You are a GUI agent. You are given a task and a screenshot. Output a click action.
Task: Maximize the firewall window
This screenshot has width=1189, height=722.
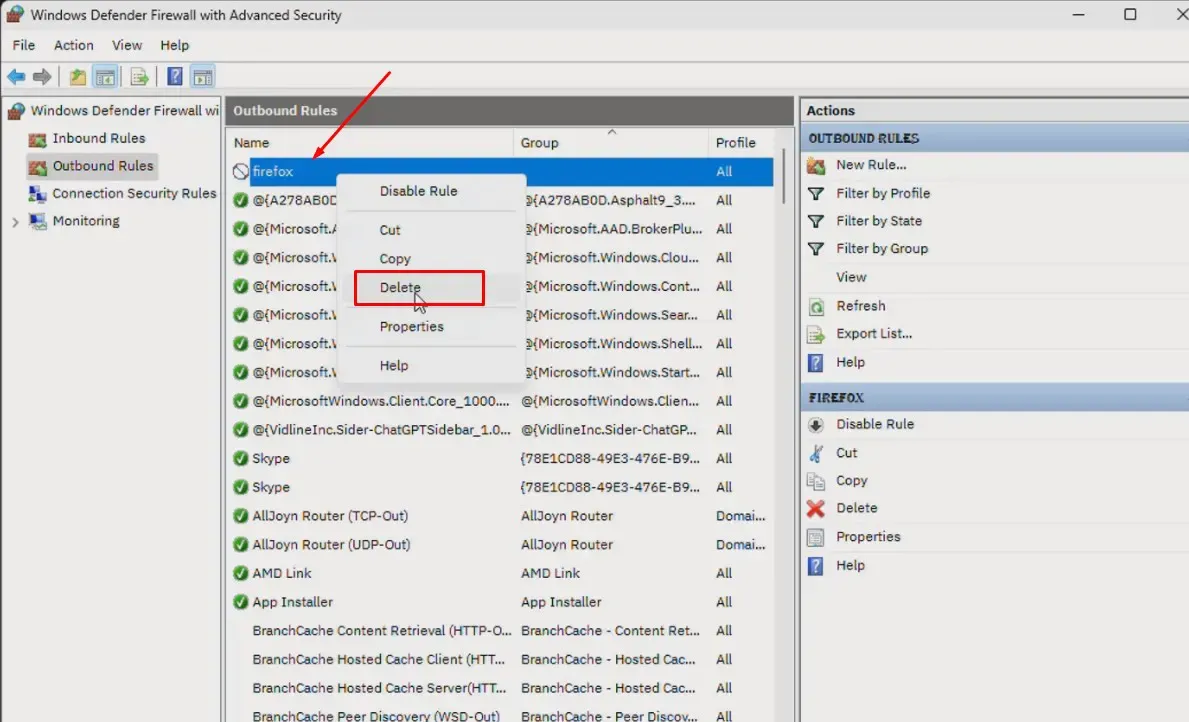pyautogui.click(x=1130, y=14)
